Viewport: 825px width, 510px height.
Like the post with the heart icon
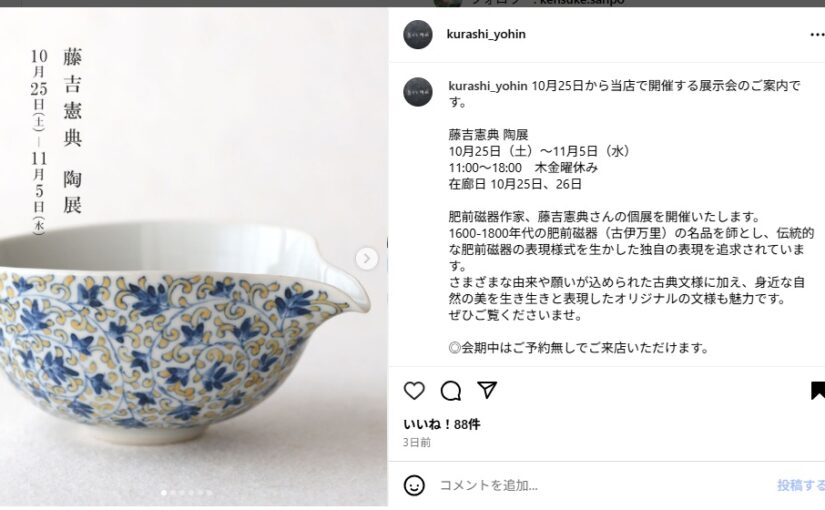coord(414,391)
